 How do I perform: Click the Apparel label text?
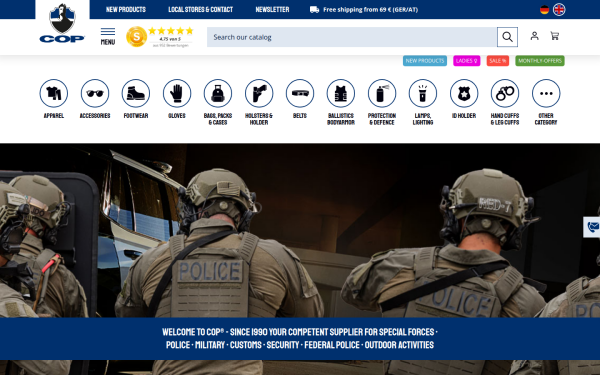click(54, 116)
